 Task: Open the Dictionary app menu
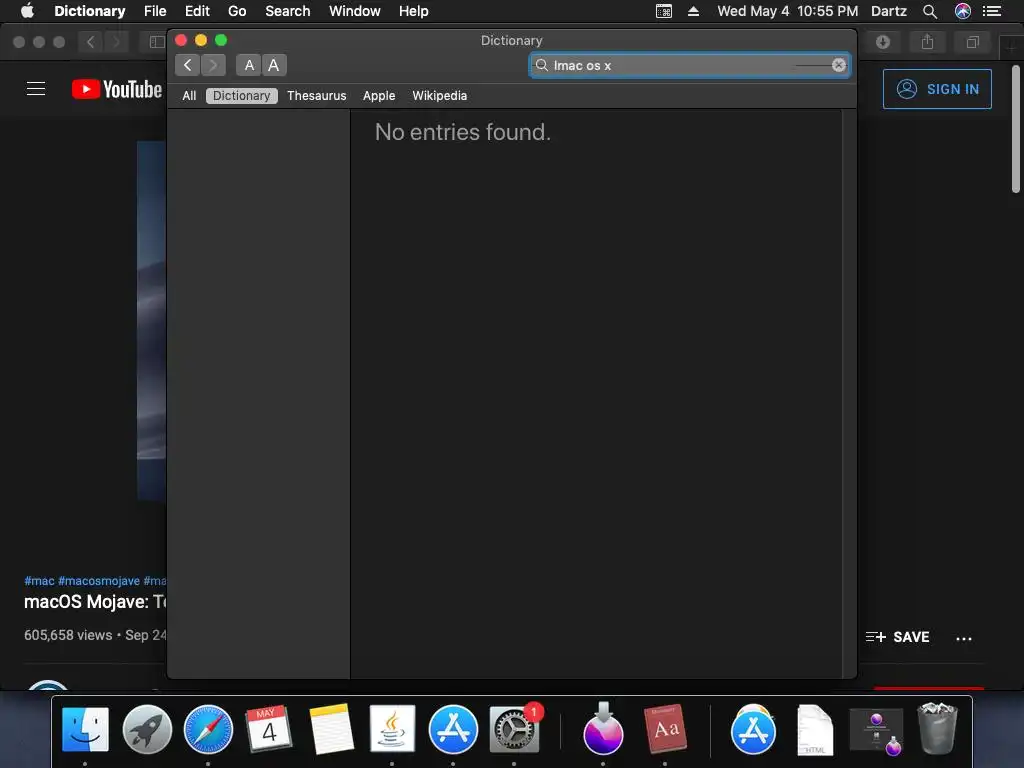coord(89,11)
